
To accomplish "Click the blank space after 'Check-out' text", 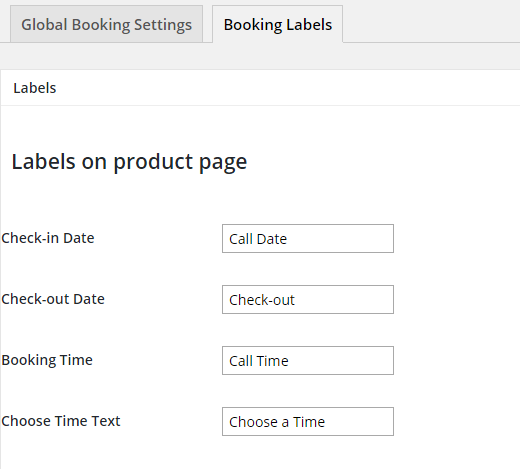I will pyautogui.click(x=343, y=299).
